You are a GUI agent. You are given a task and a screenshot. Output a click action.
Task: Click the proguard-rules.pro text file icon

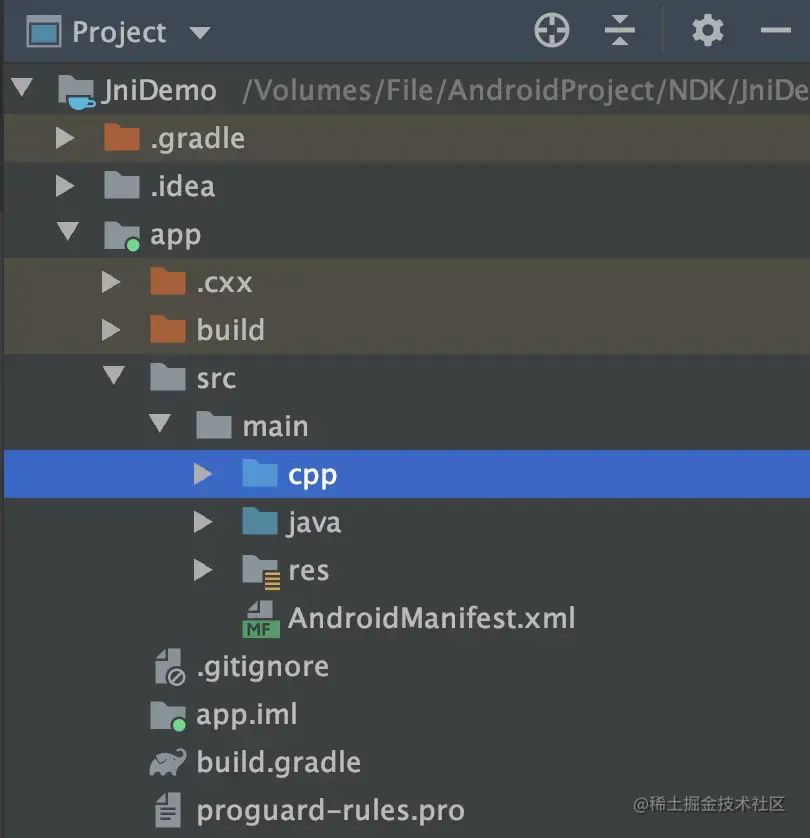(x=168, y=810)
